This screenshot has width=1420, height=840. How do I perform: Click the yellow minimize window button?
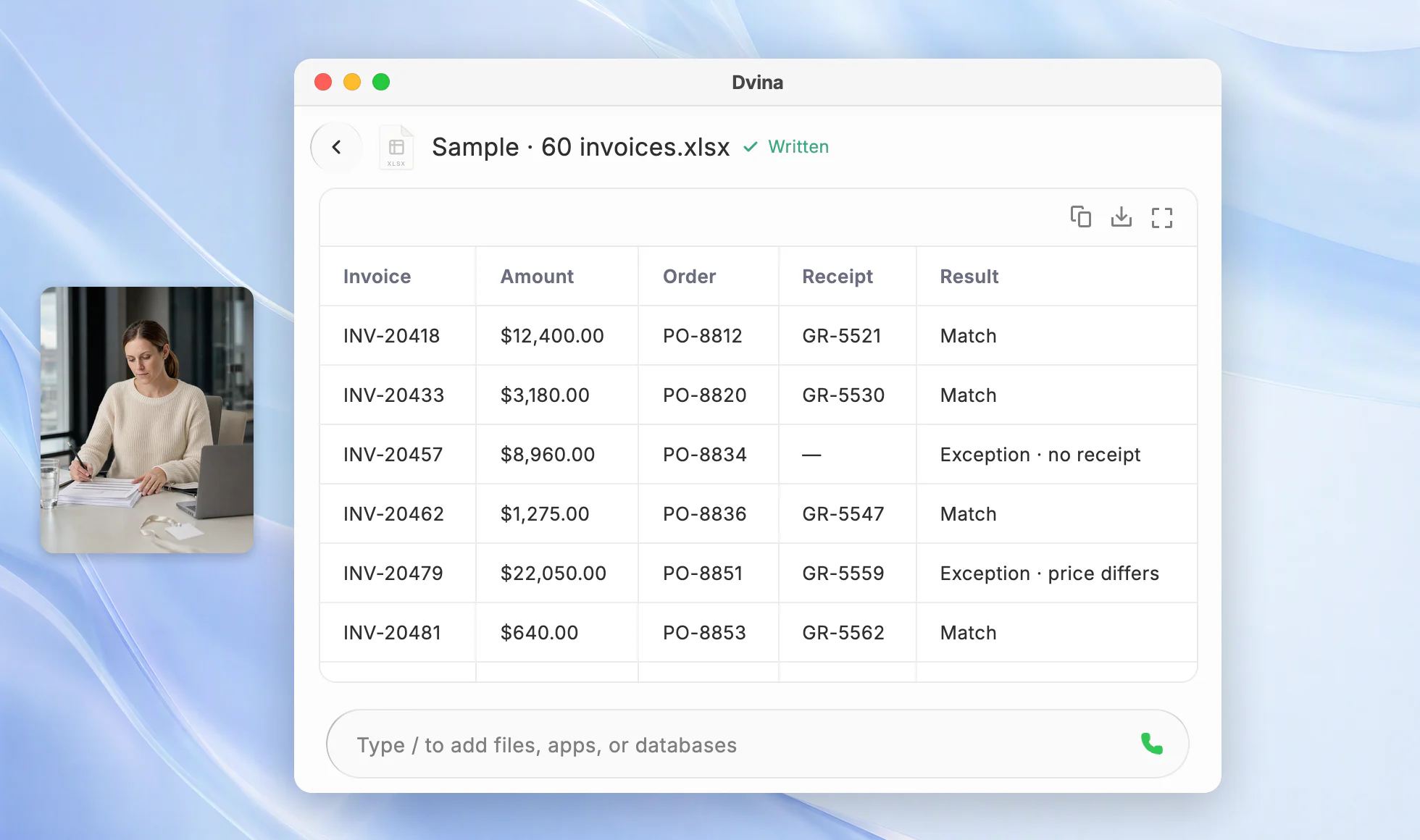pos(352,82)
